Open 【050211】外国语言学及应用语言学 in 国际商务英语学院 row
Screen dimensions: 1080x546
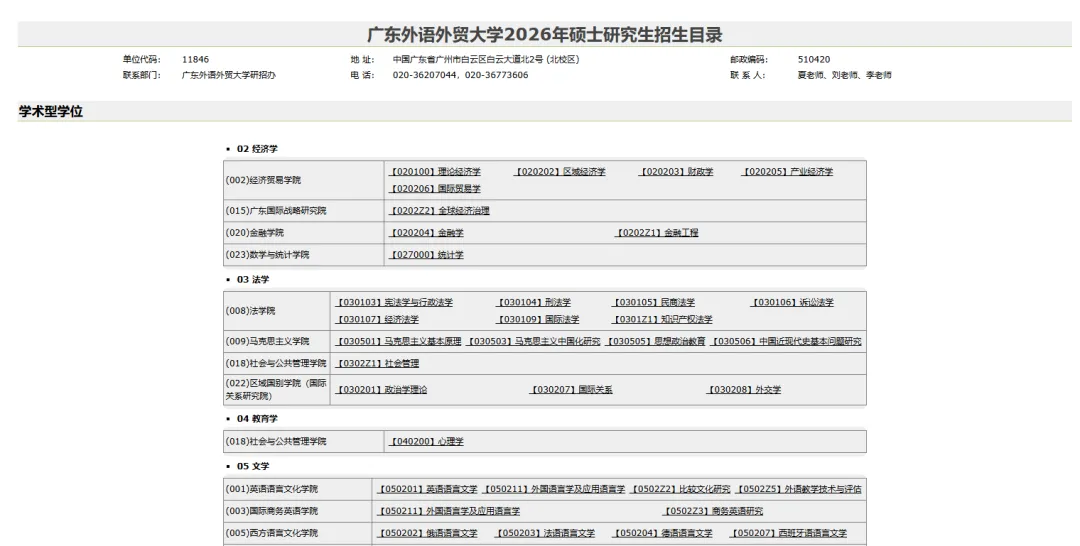448,512
